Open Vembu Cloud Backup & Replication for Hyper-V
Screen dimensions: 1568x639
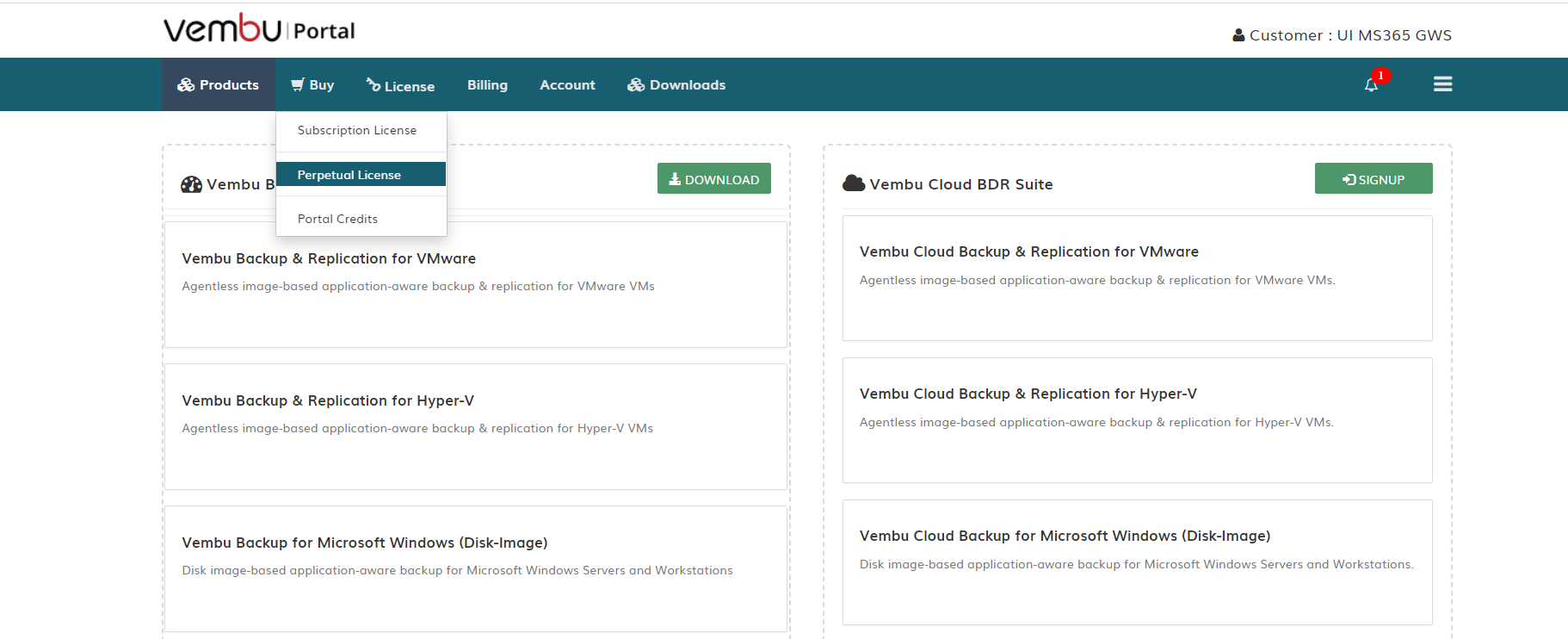click(1138, 420)
